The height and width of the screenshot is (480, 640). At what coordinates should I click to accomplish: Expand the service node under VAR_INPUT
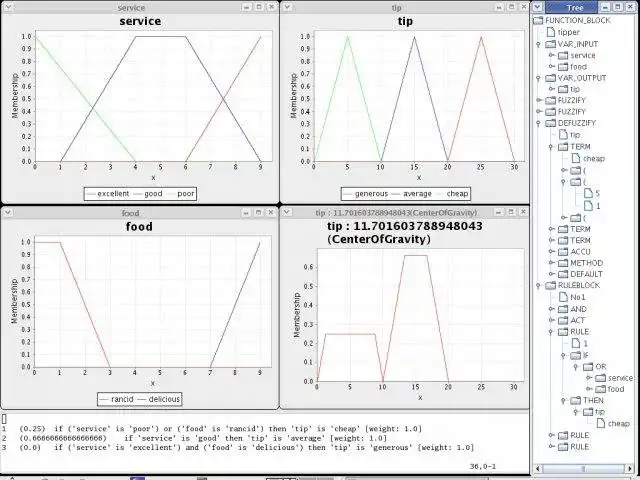551,55
